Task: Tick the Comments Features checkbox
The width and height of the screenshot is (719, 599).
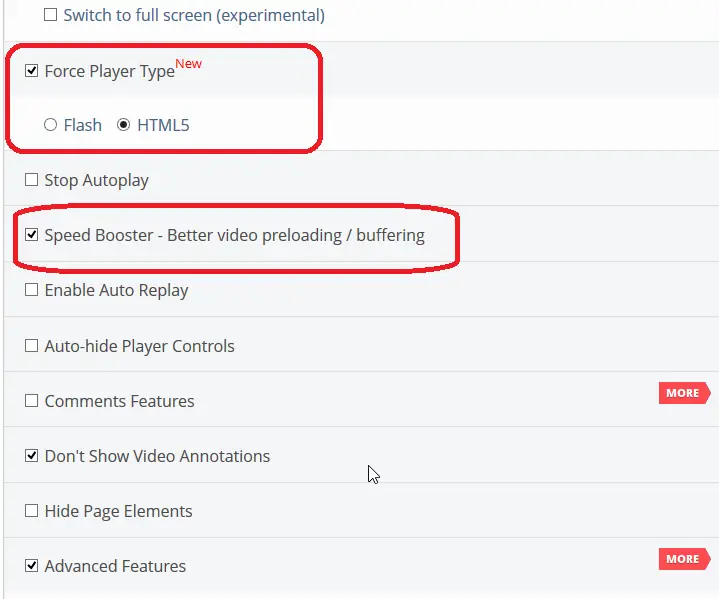Action: click(x=32, y=401)
